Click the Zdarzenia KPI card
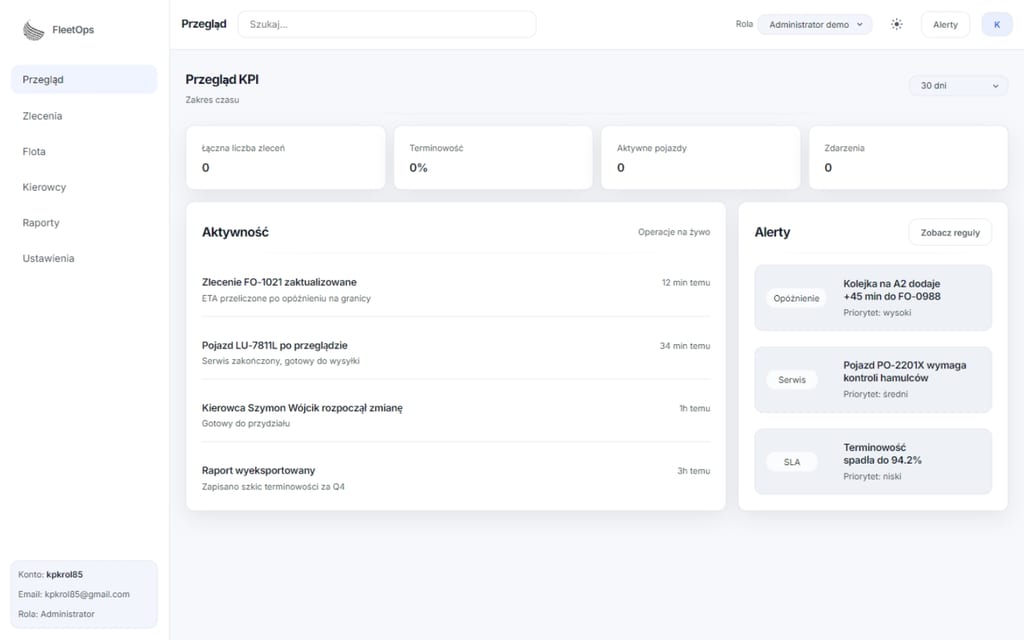The width and height of the screenshot is (1024, 640). (908, 157)
